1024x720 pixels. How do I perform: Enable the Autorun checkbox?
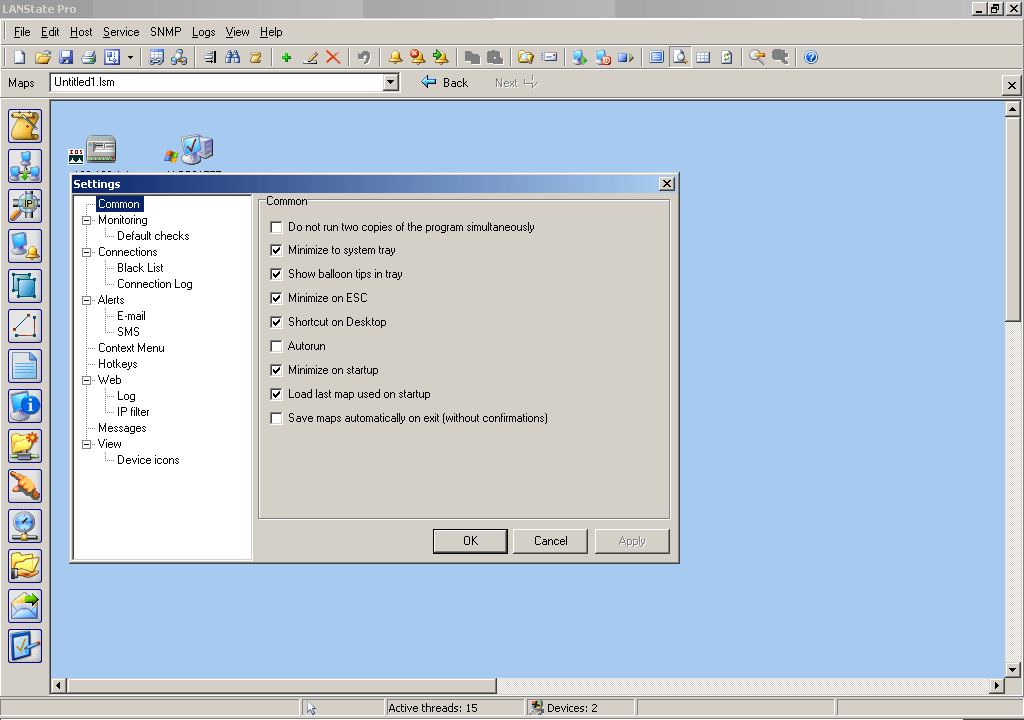276,346
